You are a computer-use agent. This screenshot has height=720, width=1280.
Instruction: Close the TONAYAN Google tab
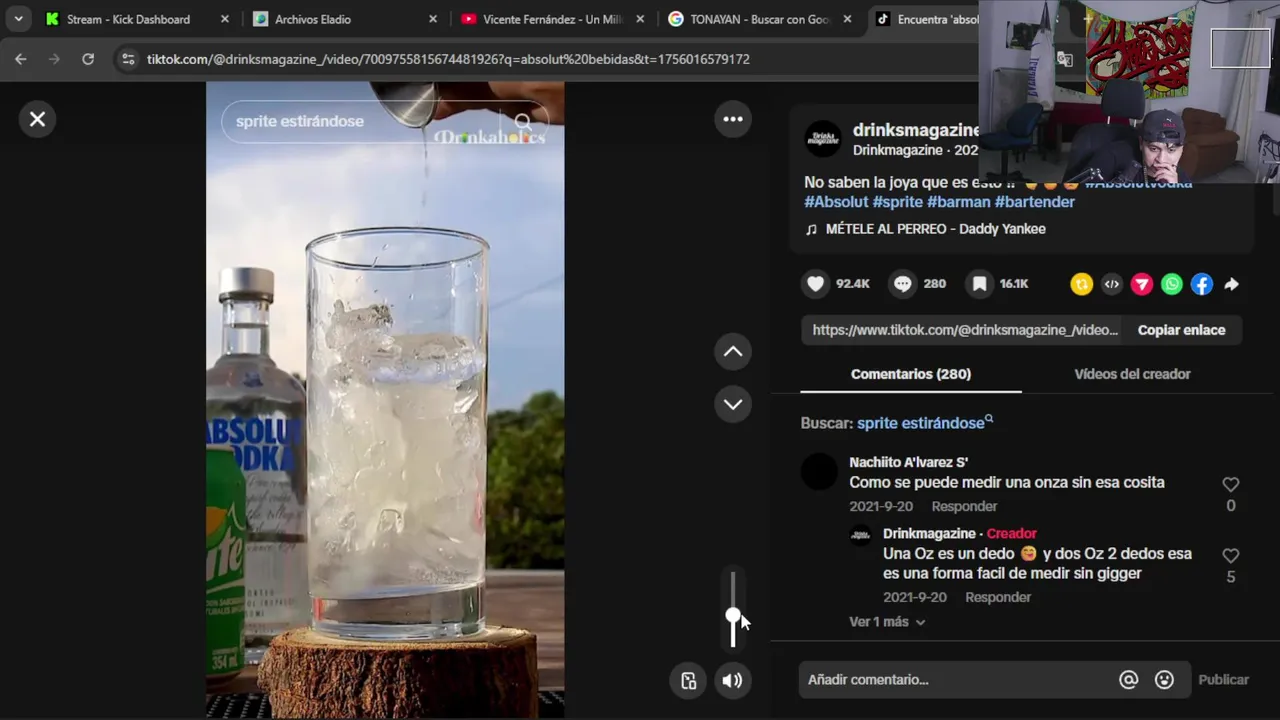848,19
